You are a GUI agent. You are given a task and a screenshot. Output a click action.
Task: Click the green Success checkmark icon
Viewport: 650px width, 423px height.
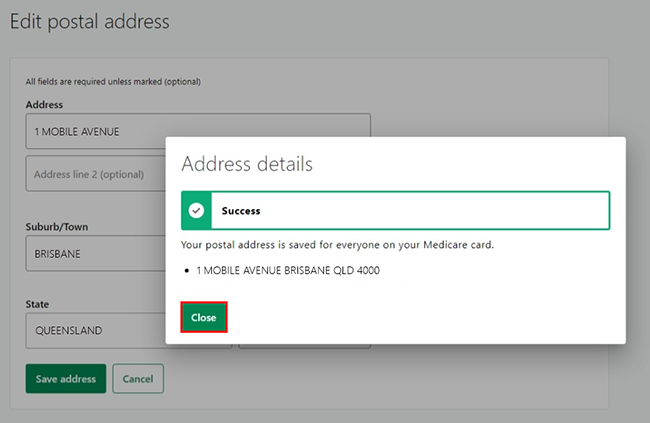click(x=197, y=211)
